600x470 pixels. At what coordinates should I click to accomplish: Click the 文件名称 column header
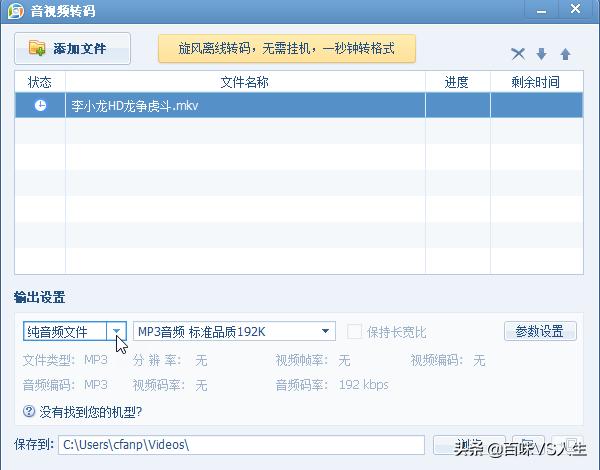pyautogui.click(x=245, y=82)
